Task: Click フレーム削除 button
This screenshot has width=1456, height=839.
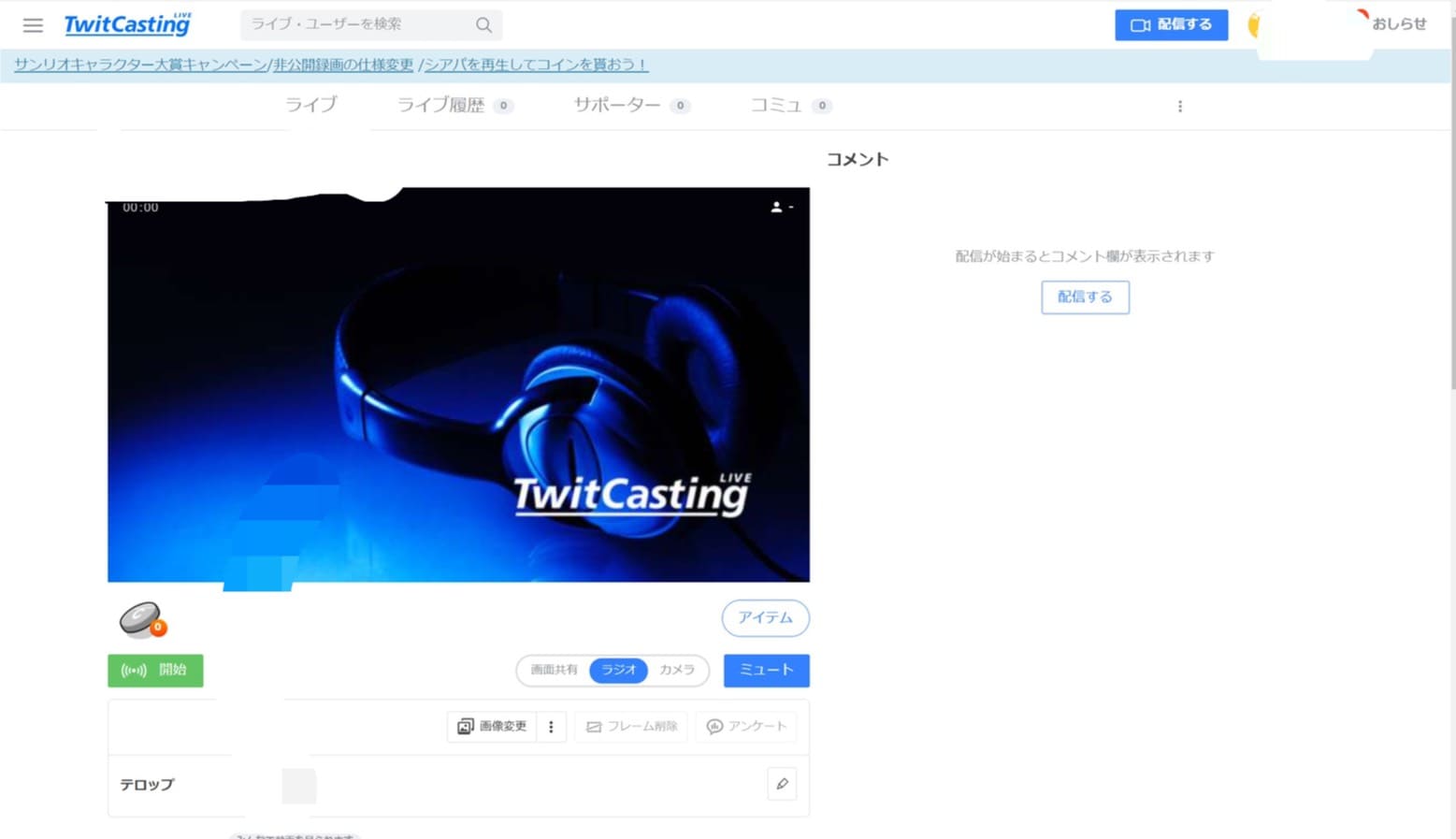Action: click(x=631, y=727)
